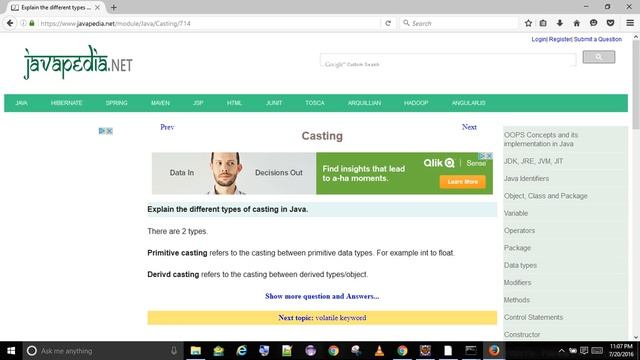Screen dimensions: 640x360
Task: Open 'Control Statements' sidebar link
Action: (533, 317)
